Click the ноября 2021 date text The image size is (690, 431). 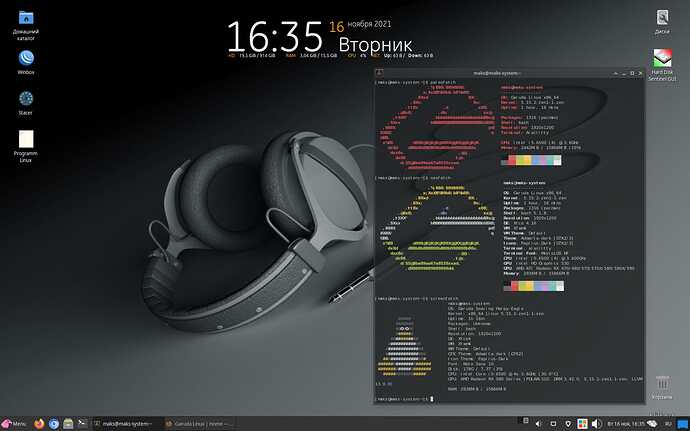pos(369,24)
